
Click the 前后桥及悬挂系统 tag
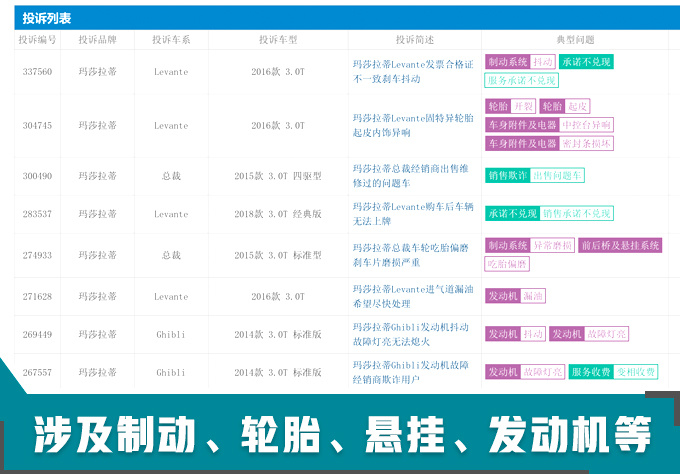[x=620, y=245]
